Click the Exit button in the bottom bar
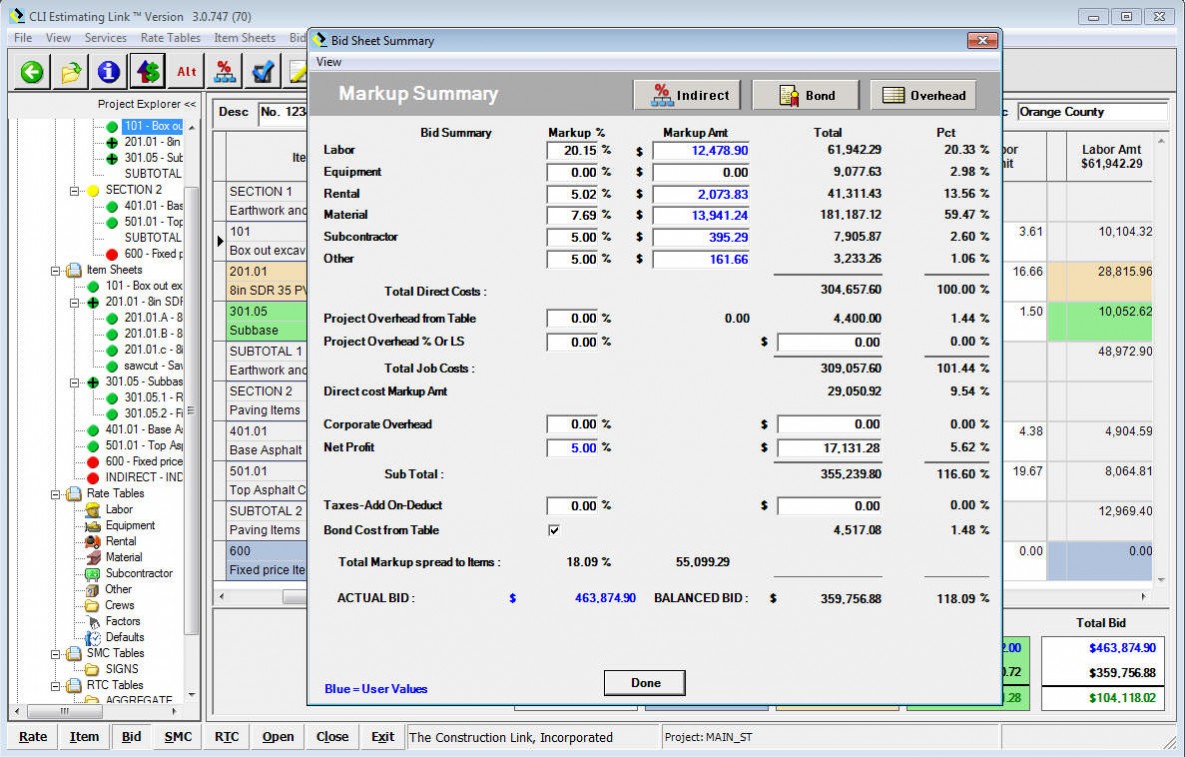1185x757 pixels. pos(382,737)
